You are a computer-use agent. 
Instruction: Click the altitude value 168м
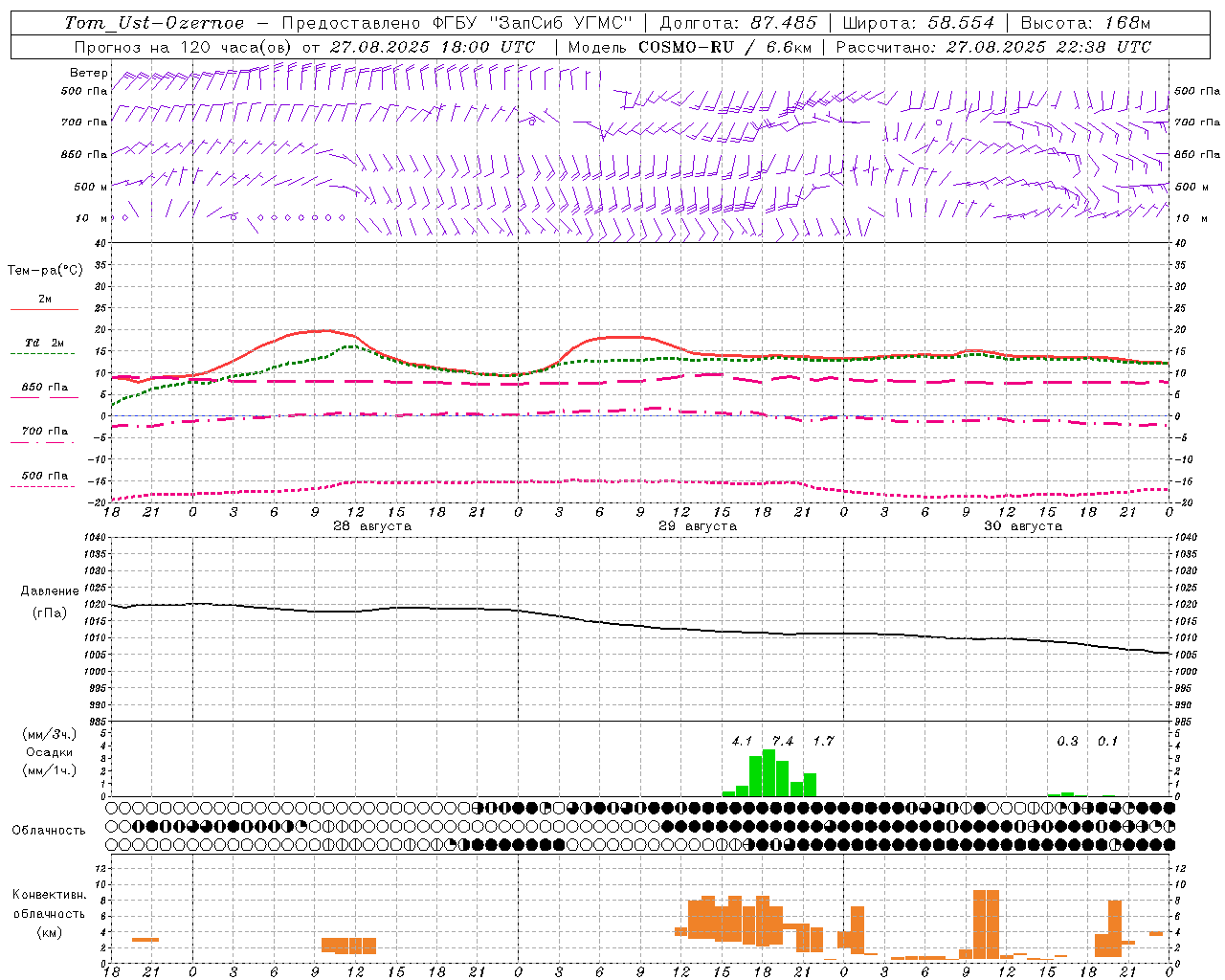tap(1127, 23)
